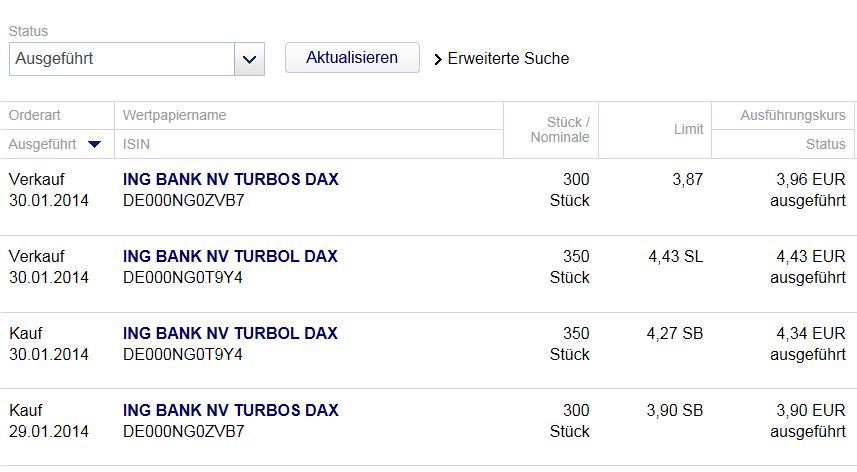This screenshot has width=857, height=472.
Task: Click the Stück / Nominale header
Action: click(560, 130)
